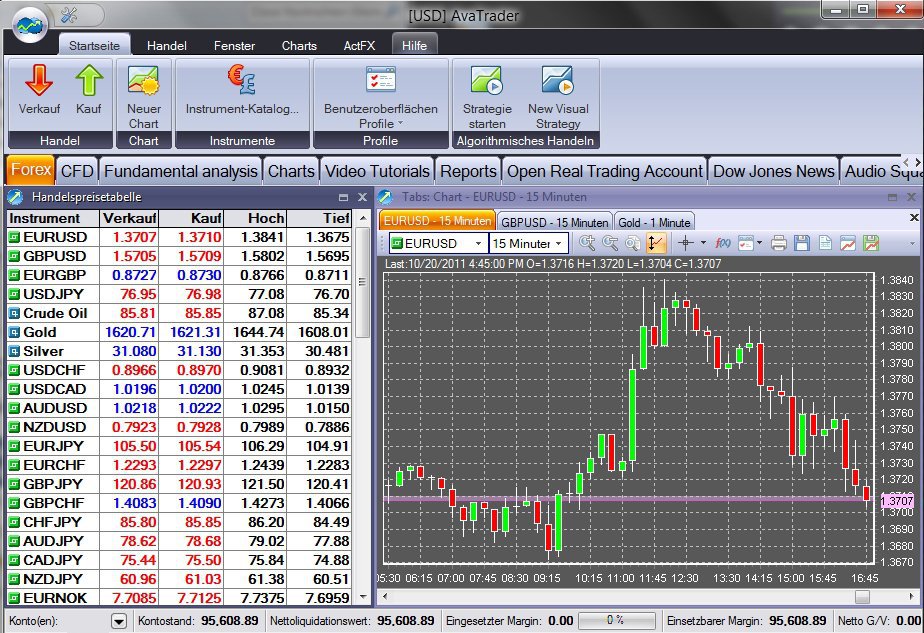Image resolution: width=924 pixels, height=633 pixels.
Task: Open the chart settings checklist icon
Action: coord(745,243)
